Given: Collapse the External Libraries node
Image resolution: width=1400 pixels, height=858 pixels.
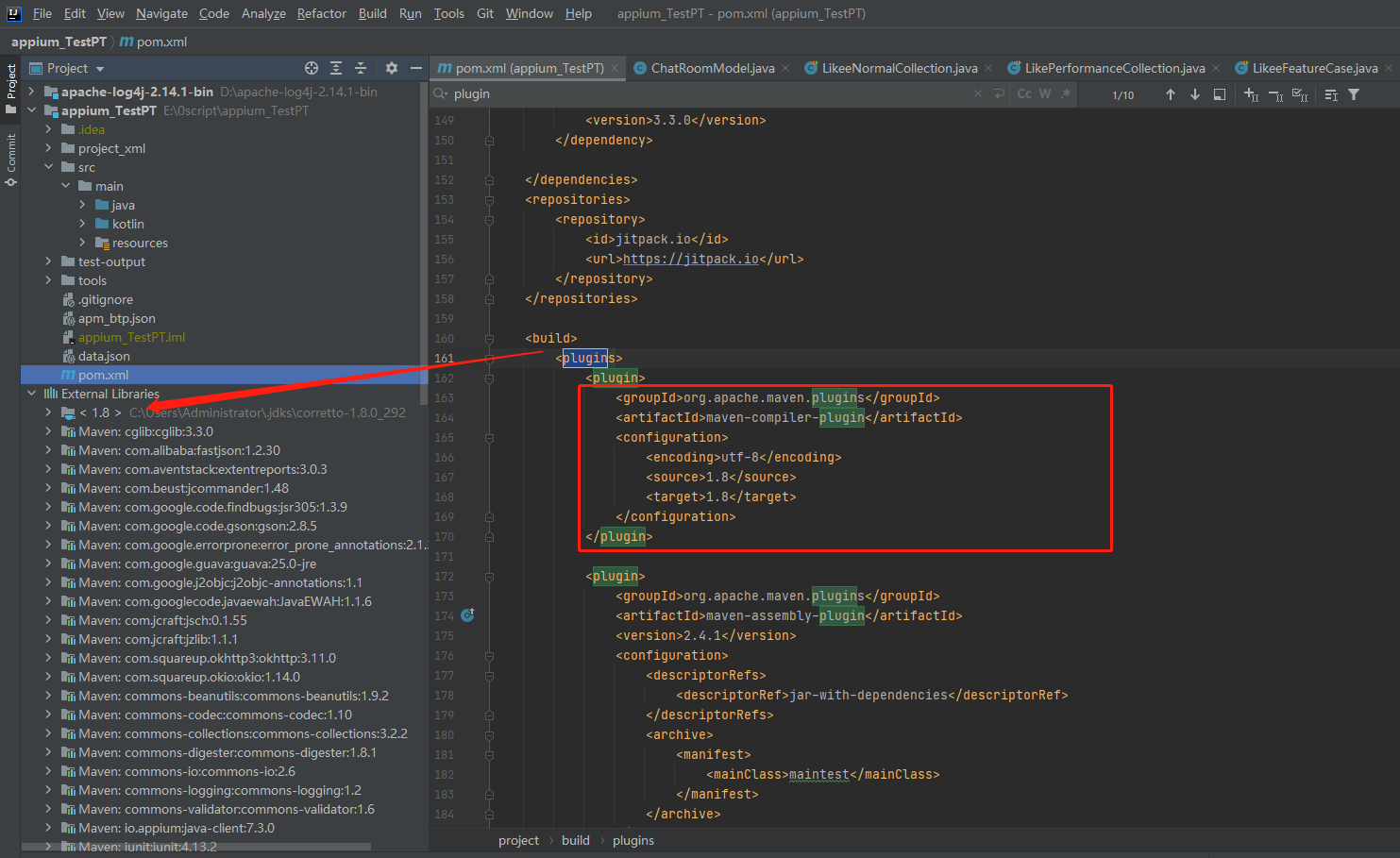Looking at the screenshot, I should [x=31, y=394].
